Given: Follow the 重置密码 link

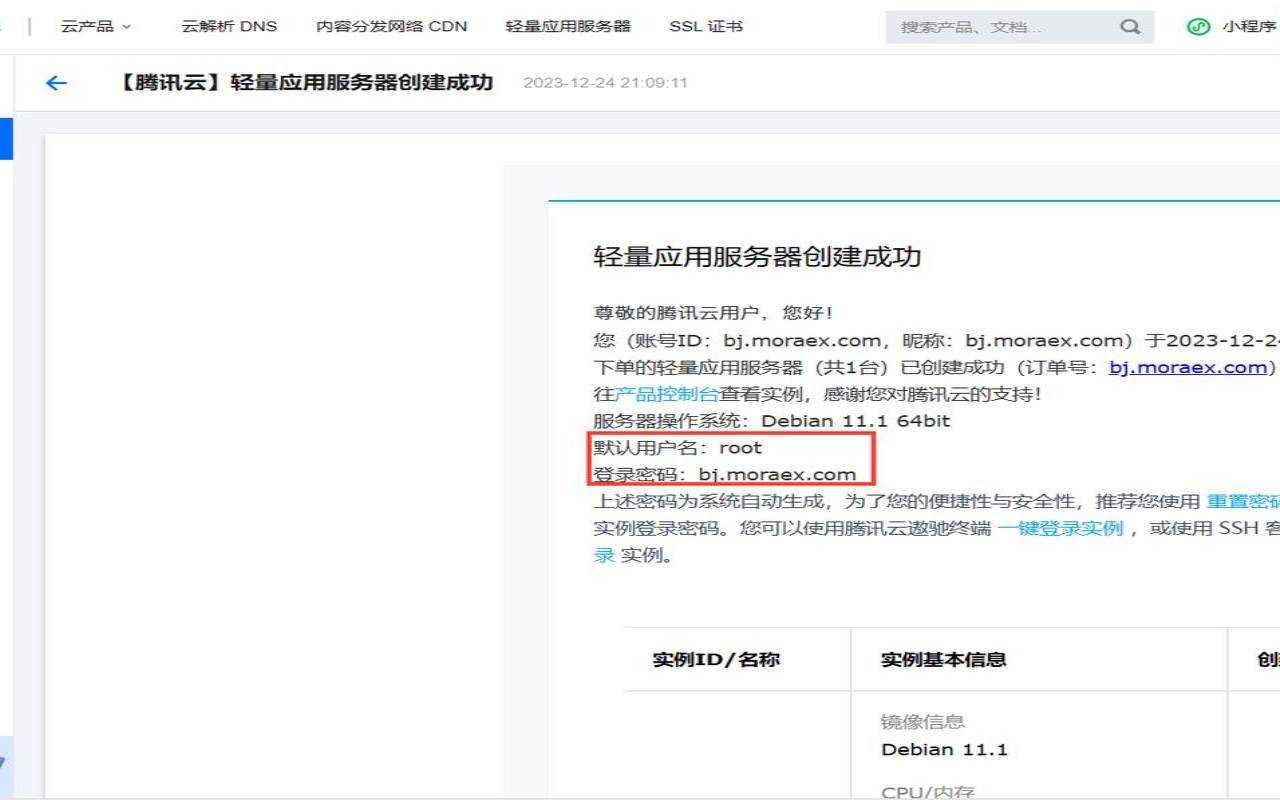Looking at the screenshot, I should click(1243, 502).
